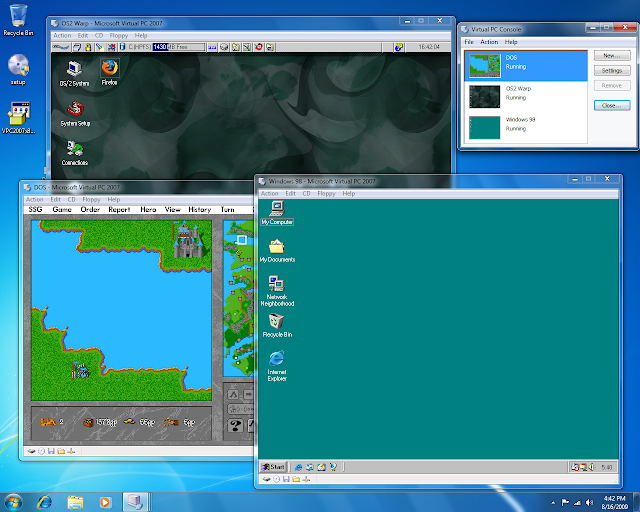Viewport: 640px width, 512px height.
Task: Open Internet Explorer from Windows 7 taskbar
Action: point(44,502)
